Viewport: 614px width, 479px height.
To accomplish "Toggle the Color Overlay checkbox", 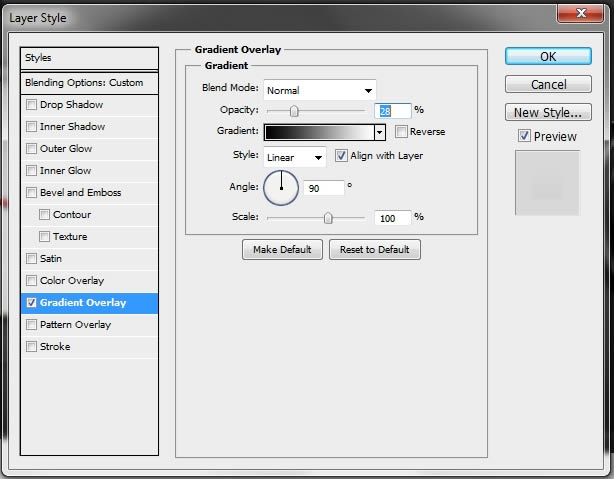I will [x=31, y=280].
